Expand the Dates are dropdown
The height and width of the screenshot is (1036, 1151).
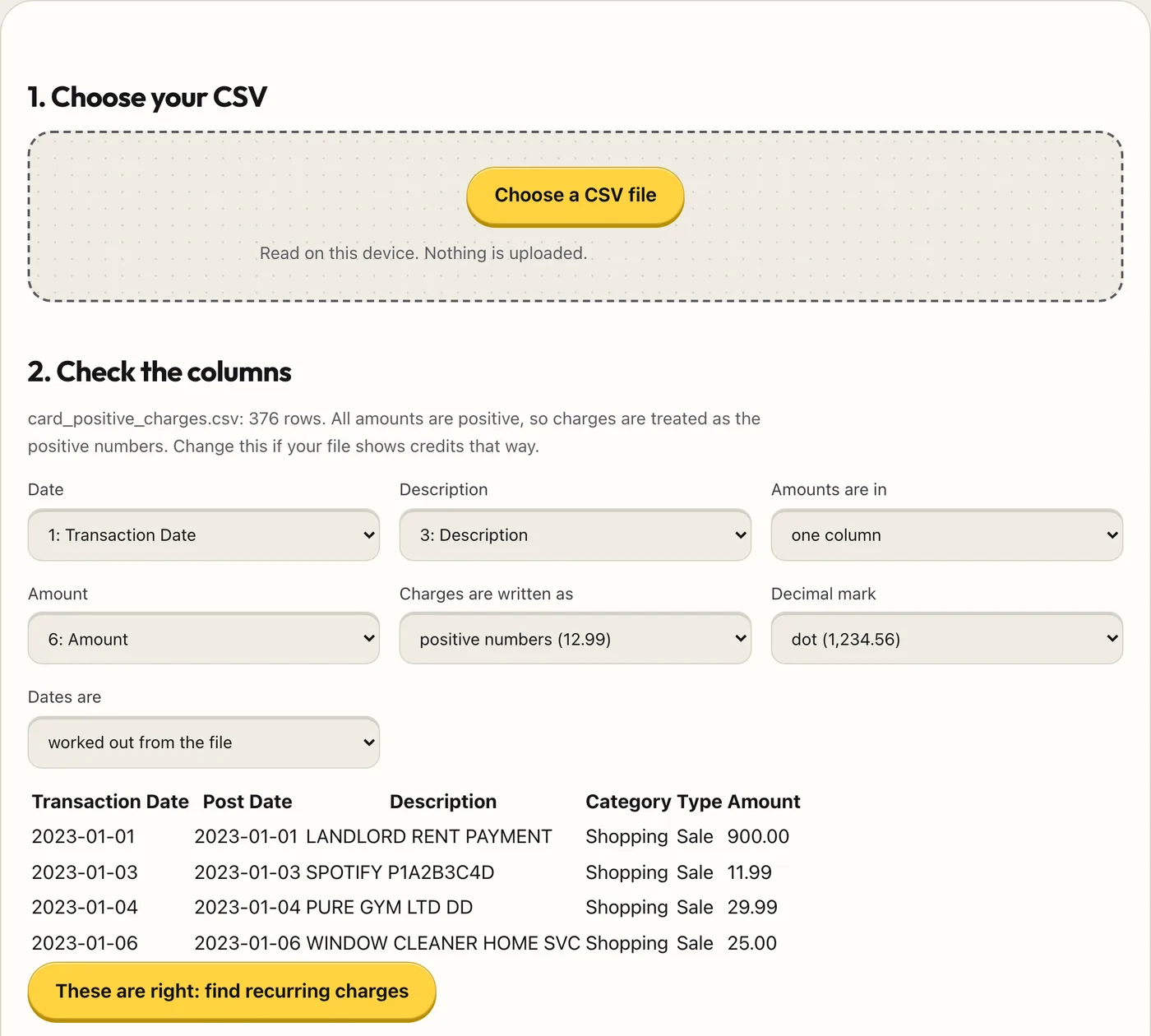[204, 742]
